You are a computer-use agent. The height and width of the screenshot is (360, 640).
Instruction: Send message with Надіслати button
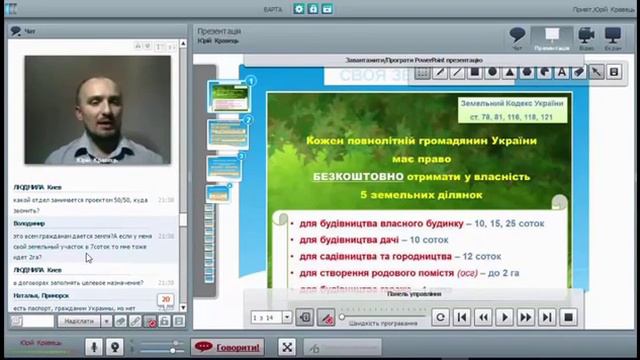[x=79, y=321]
